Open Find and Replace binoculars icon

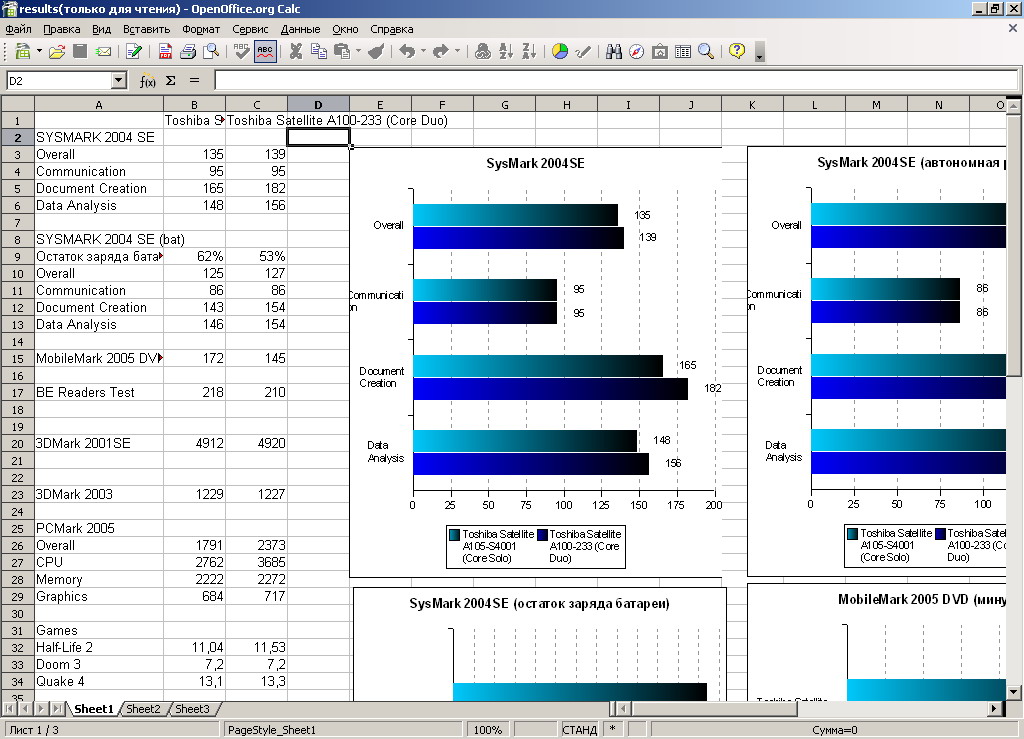click(x=614, y=51)
